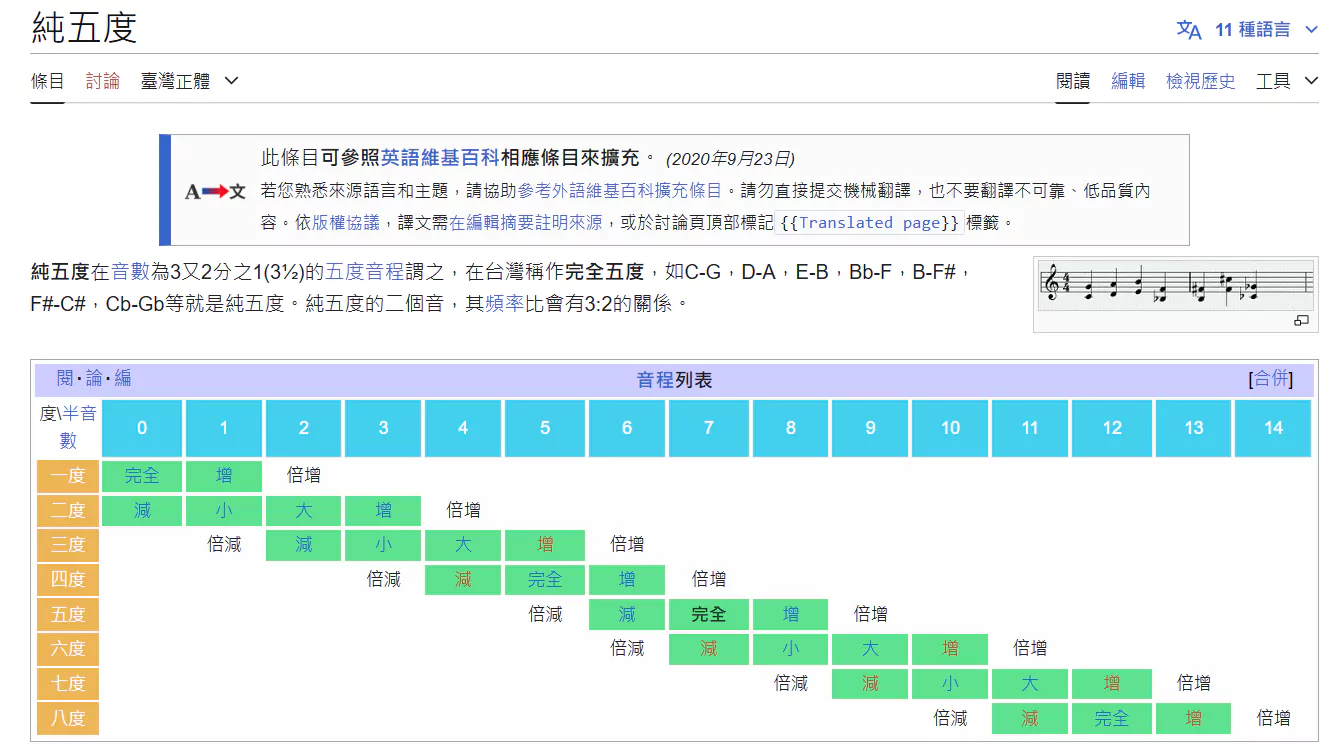
Task: Open 增 in the 一度 row
Action: [x=224, y=476]
